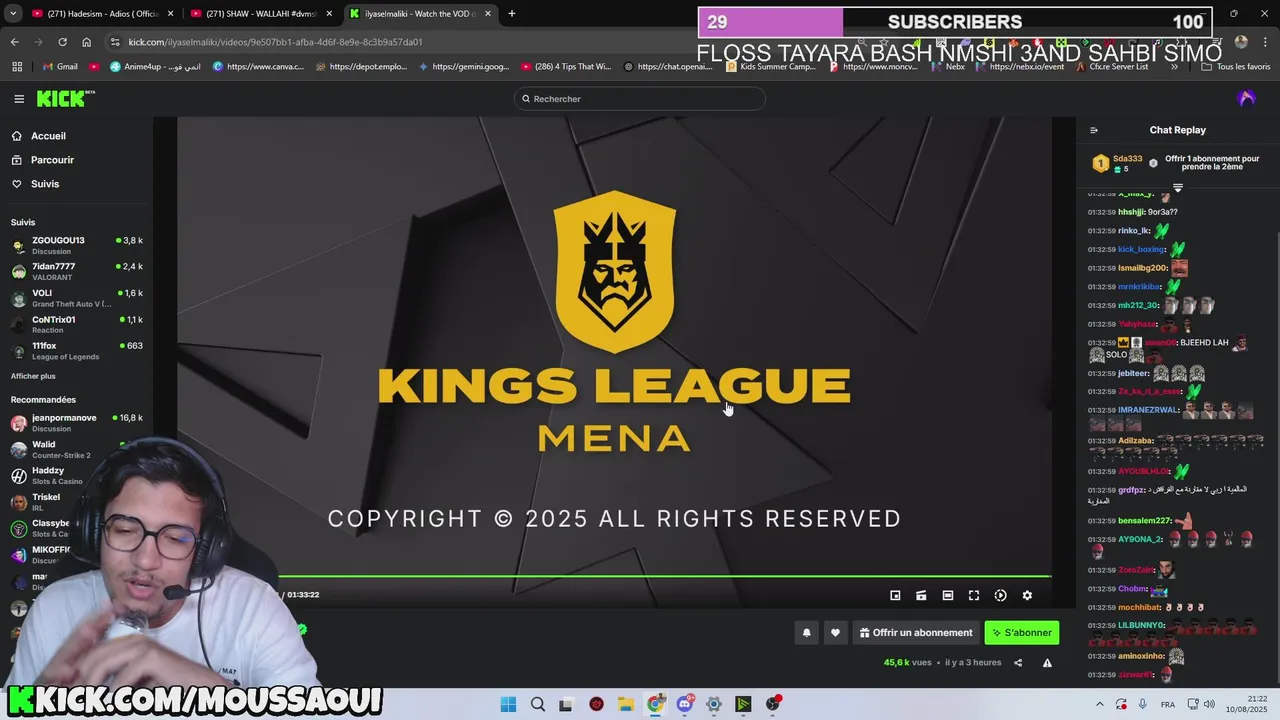Click username bensalem227 in chat
Image resolution: width=1280 pixels, height=720 pixels.
[1145, 521]
